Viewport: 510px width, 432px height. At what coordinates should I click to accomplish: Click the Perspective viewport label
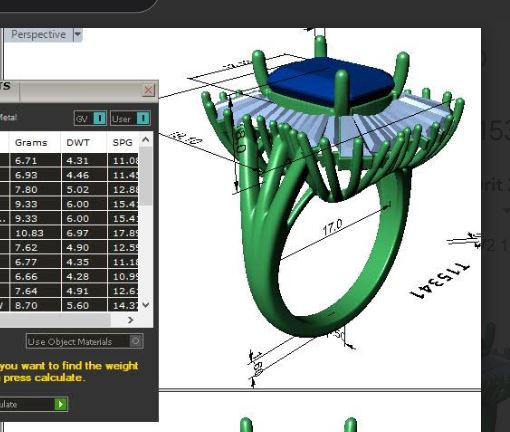(38, 34)
